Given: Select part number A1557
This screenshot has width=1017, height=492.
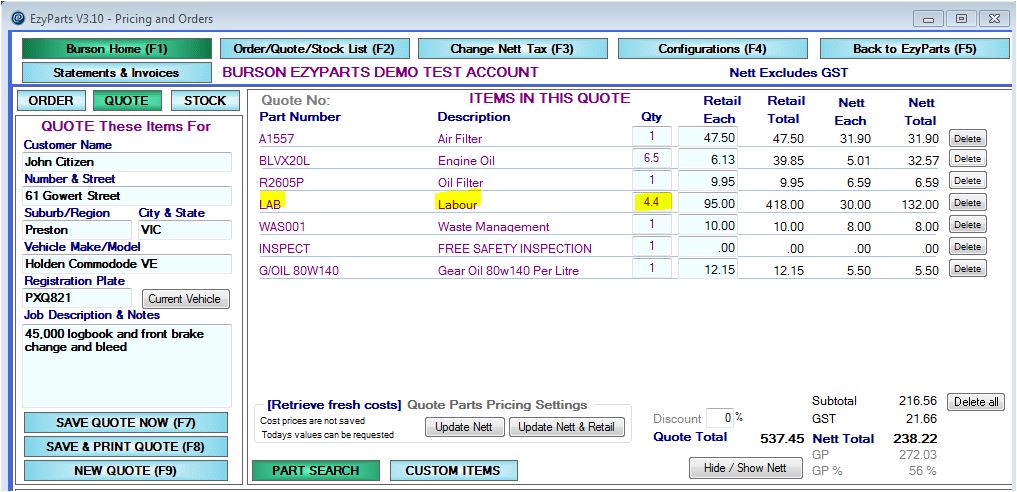Looking at the screenshot, I should 274,139.
